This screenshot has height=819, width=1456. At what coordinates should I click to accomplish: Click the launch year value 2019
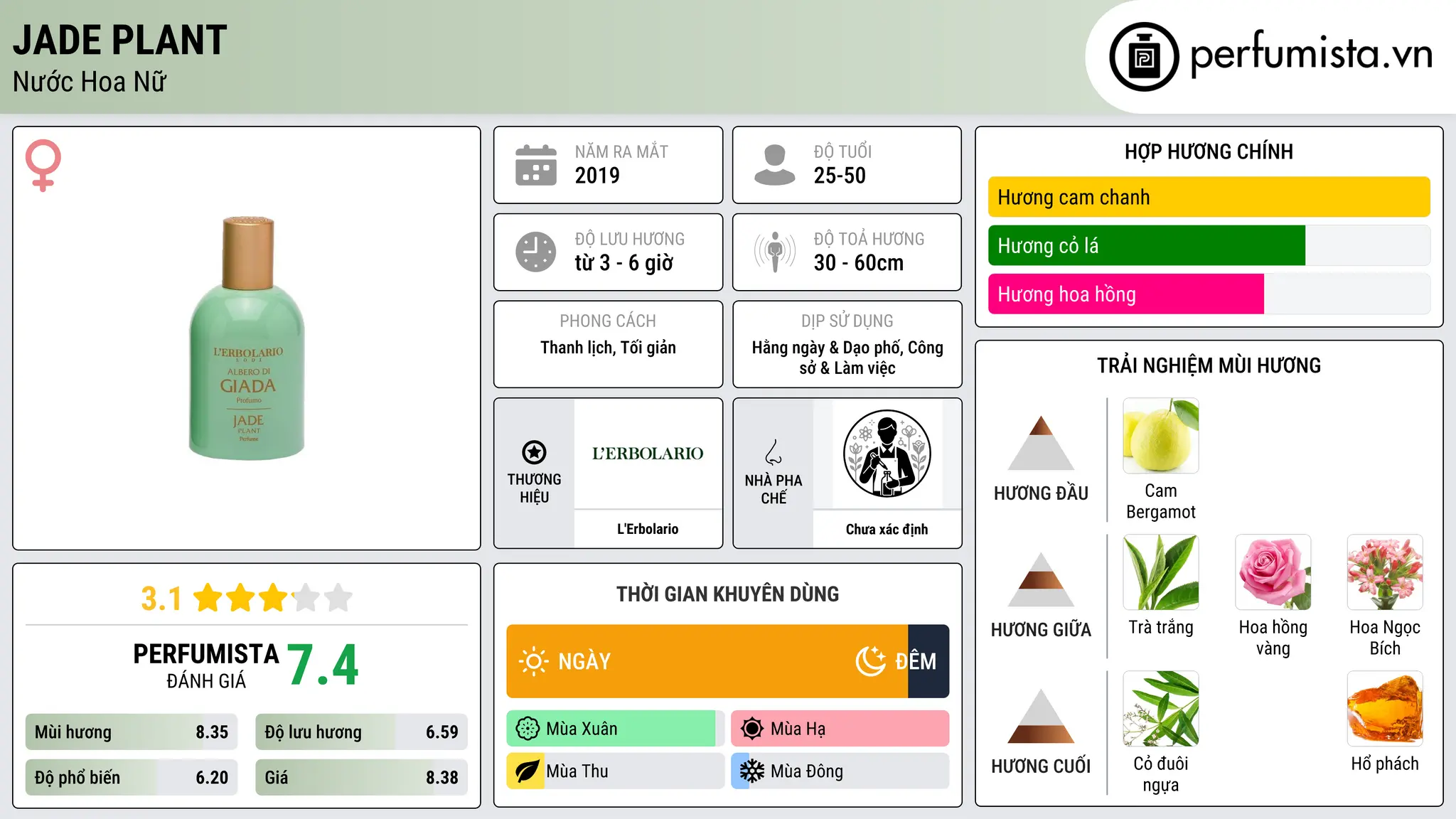coord(597,176)
